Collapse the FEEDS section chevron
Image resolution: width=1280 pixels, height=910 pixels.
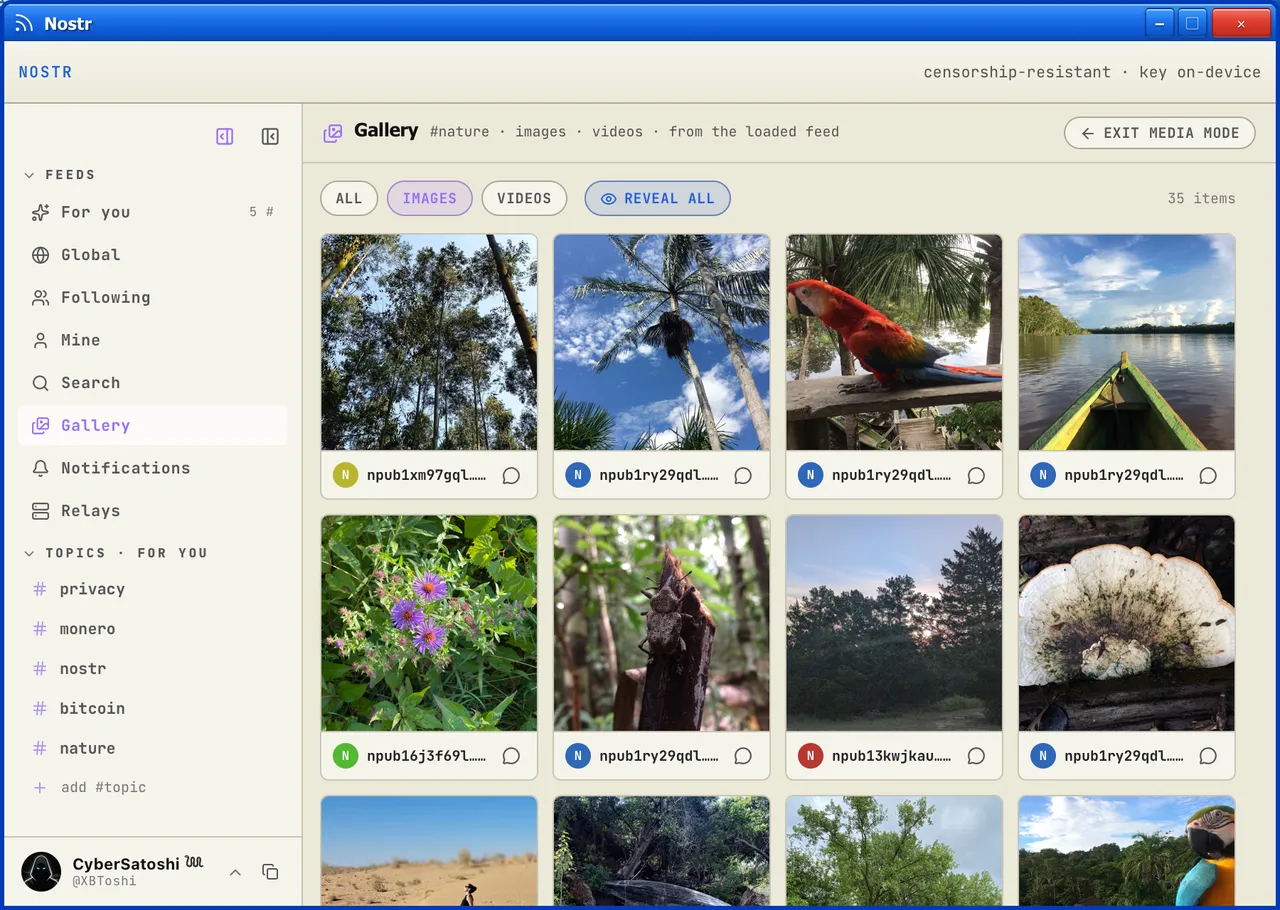click(29, 175)
